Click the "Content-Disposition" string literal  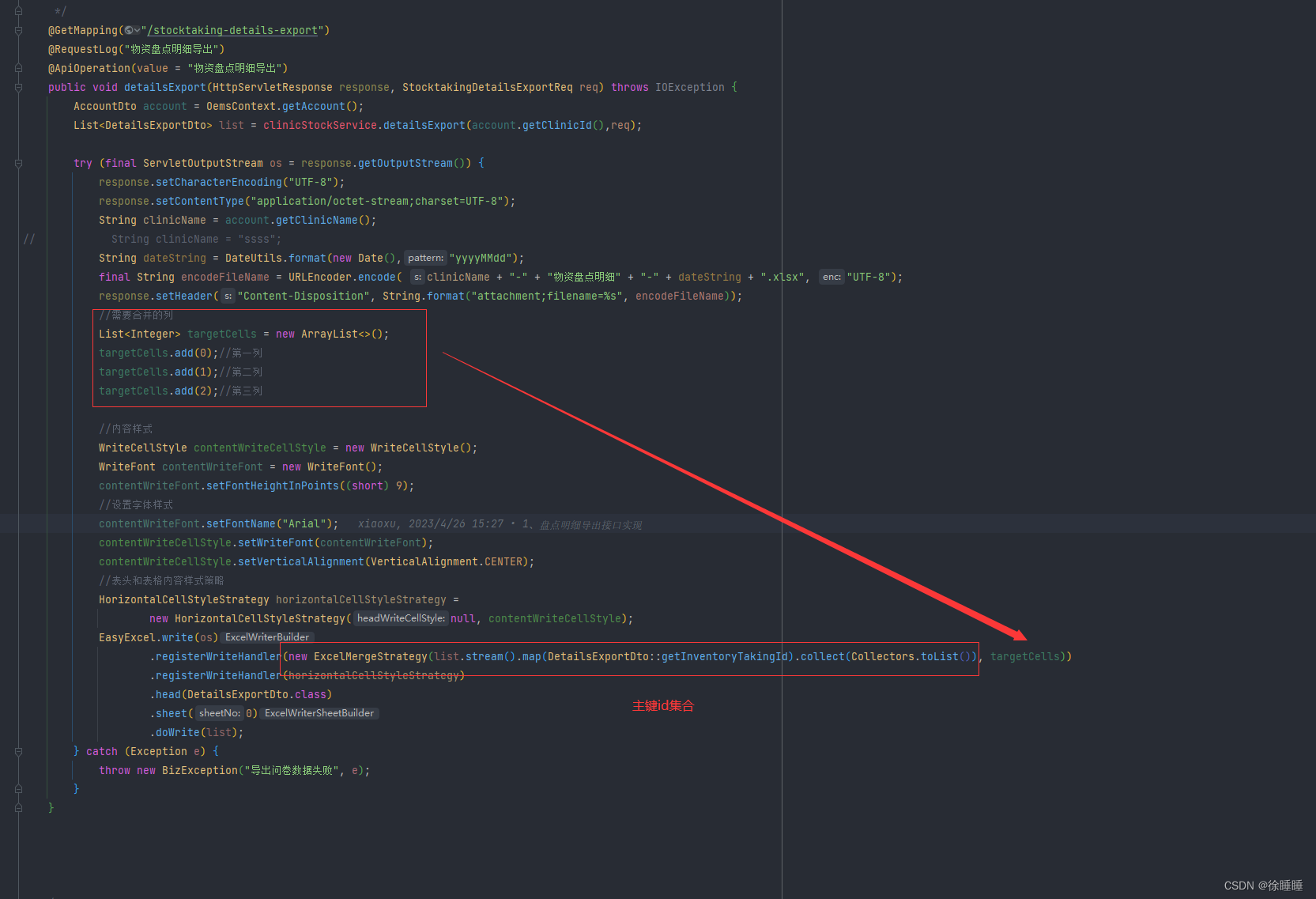tap(304, 297)
